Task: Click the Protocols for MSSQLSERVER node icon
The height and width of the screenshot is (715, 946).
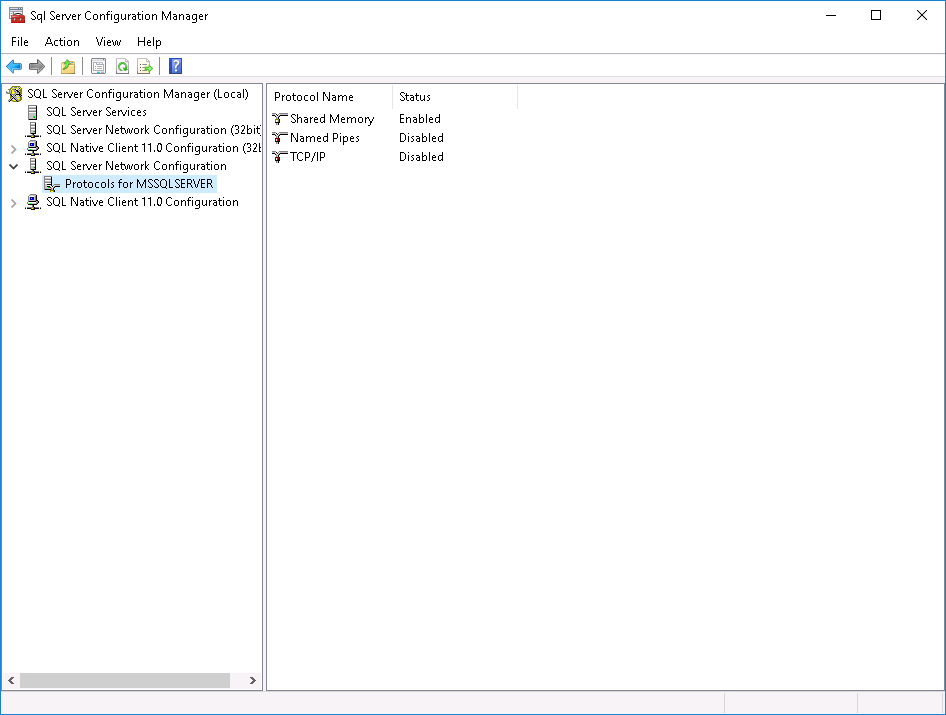Action: tap(52, 184)
